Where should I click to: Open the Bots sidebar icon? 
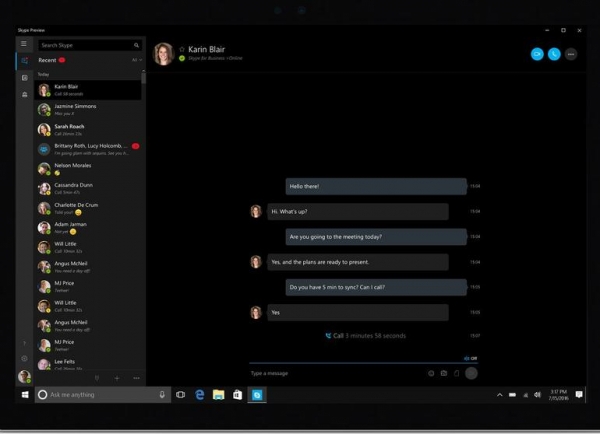click(24, 94)
